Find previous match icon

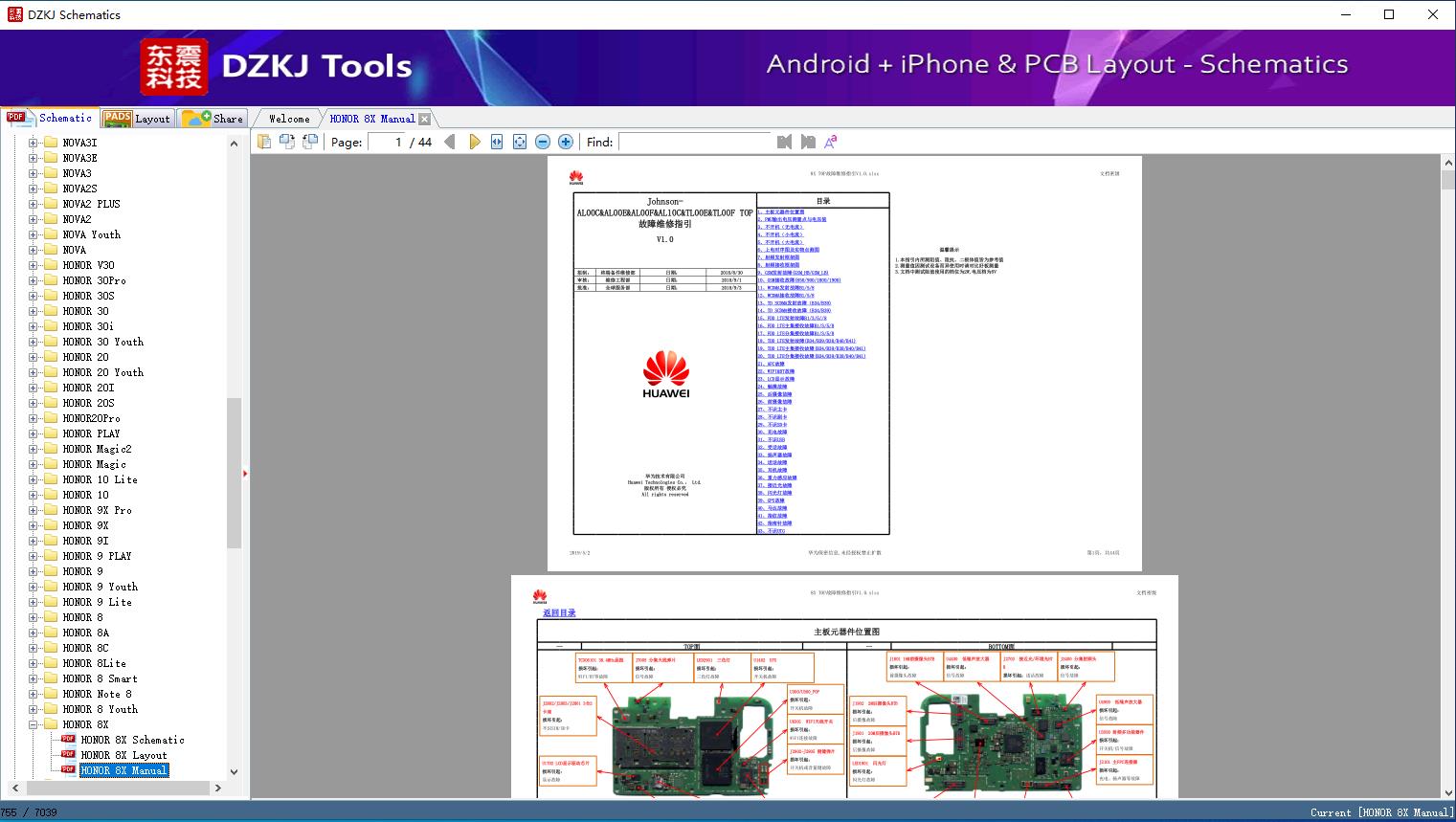(x=785, y=142)
